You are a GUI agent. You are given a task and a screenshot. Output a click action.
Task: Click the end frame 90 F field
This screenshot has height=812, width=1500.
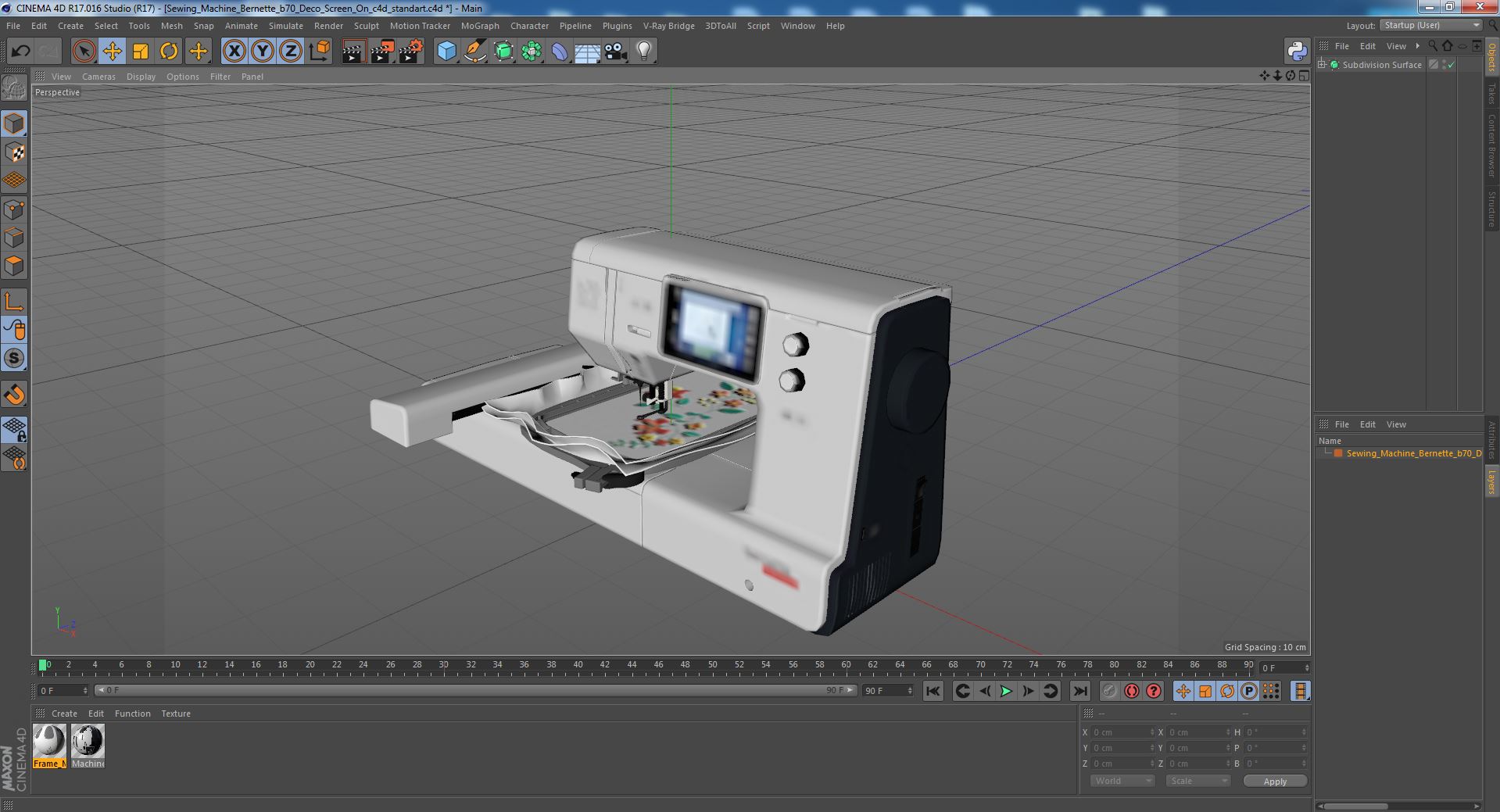[887, 691]
